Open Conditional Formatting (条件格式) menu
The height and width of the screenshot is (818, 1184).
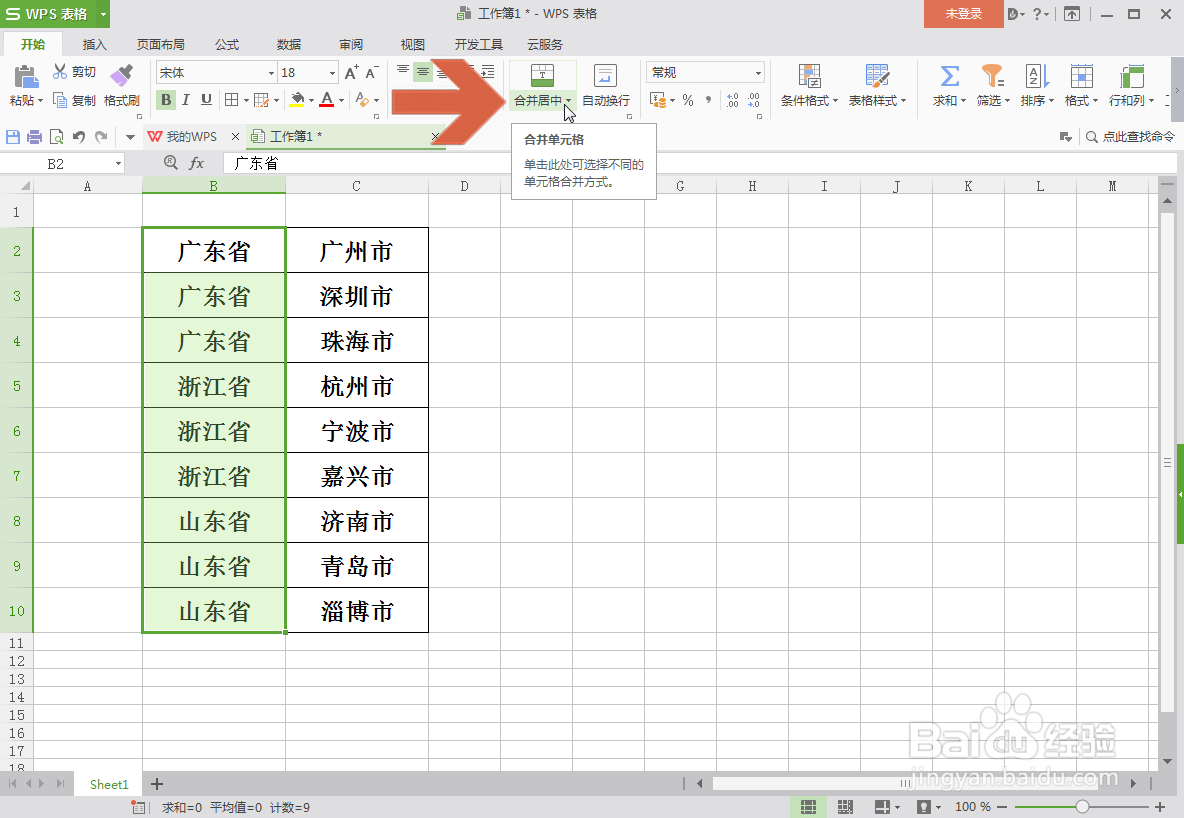(x=809, y=85)
